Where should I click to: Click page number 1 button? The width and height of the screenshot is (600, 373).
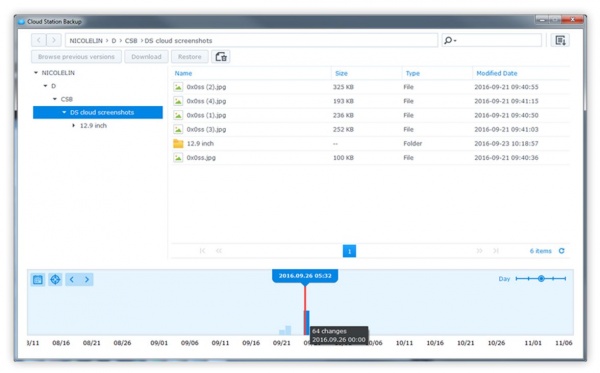349,251
